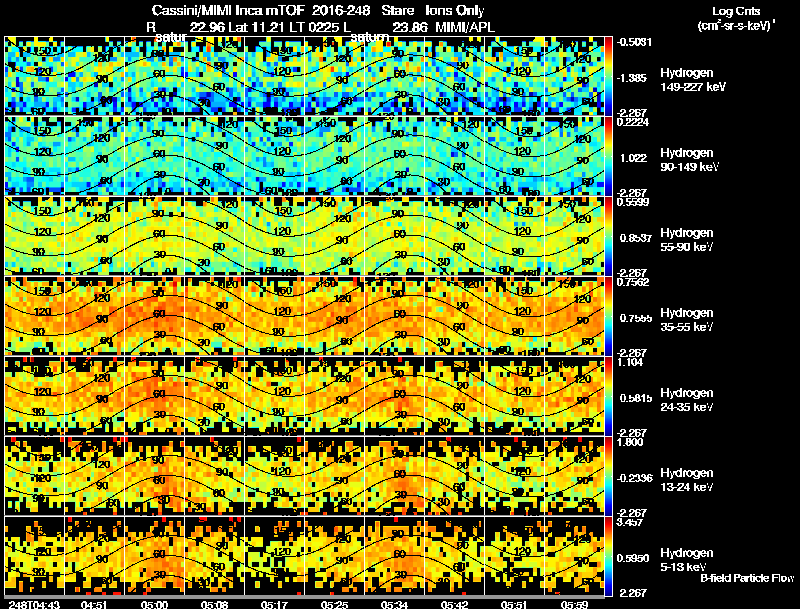This screenshot has height=609, width=800.
Task: Click the "05:34" time axis label
Action: click(x=394, y=605)
